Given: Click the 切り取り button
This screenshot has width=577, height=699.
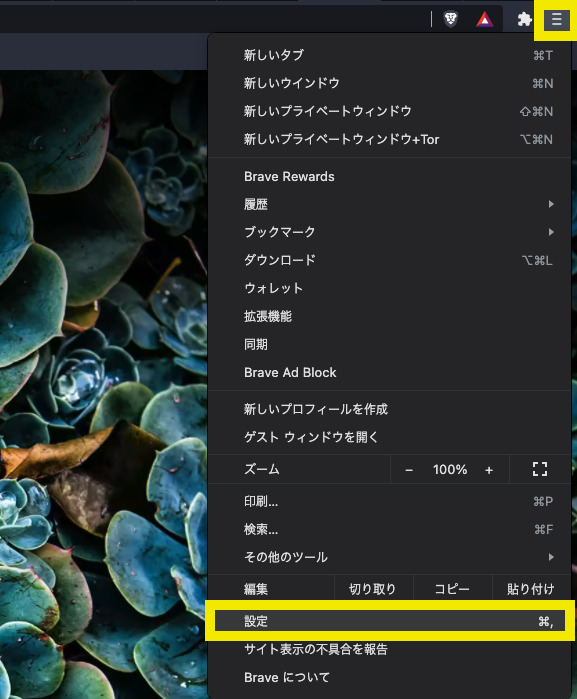Looking at the screenshot, I should [373, 589].
